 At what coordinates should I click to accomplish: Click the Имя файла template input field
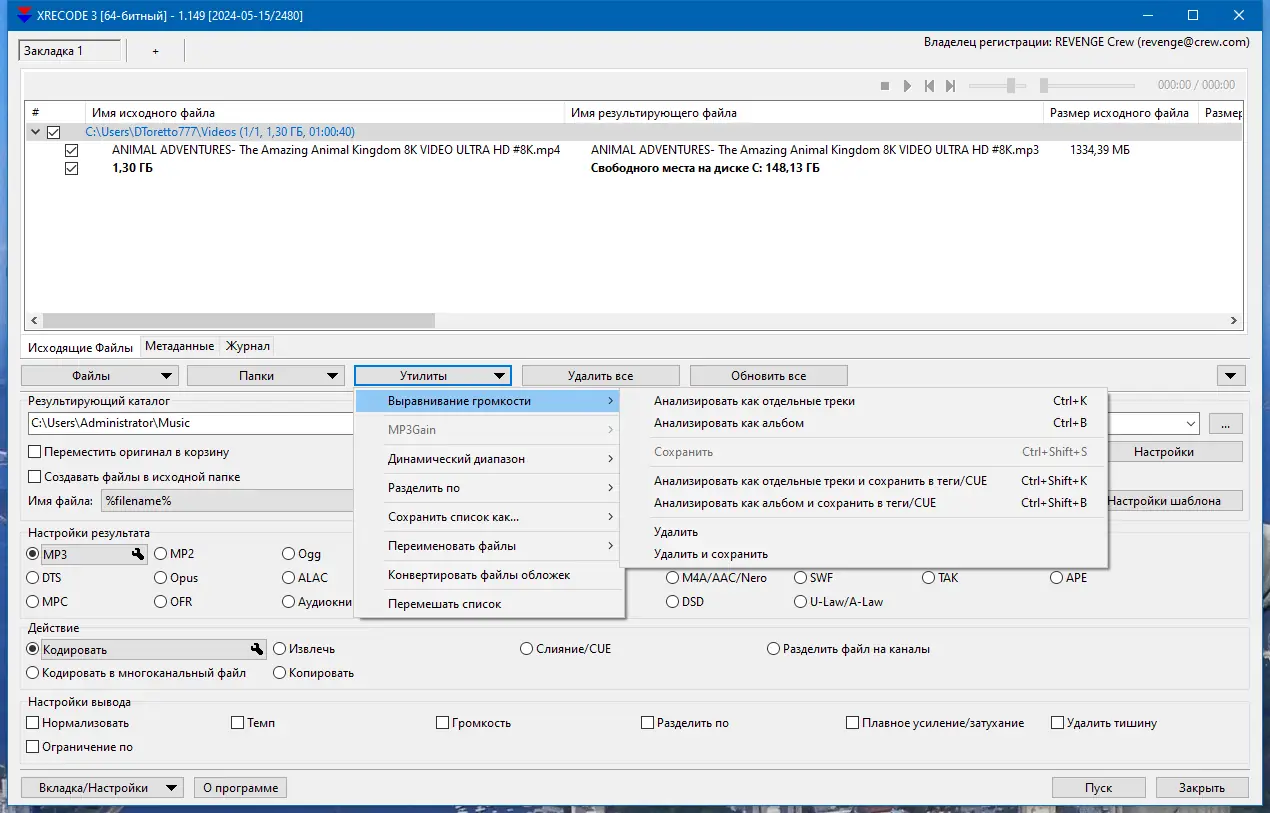click(228, 501)
